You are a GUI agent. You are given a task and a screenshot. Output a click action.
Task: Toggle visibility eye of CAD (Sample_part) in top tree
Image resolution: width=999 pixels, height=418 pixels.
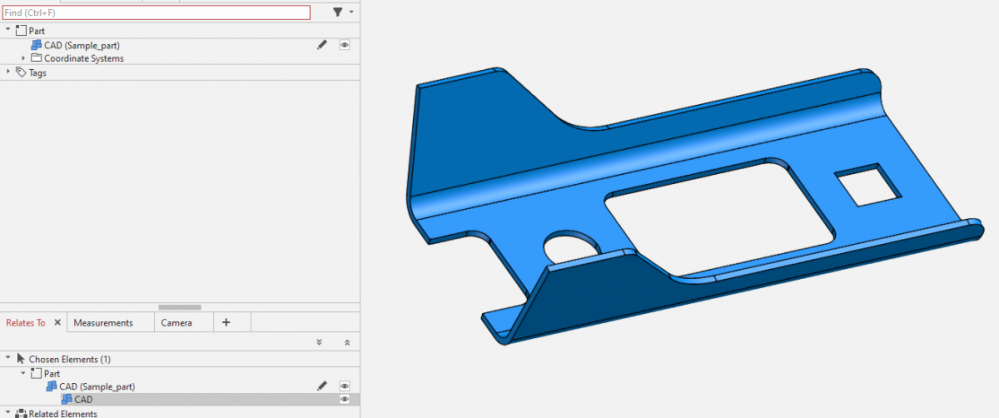click(x=344, y=45)
